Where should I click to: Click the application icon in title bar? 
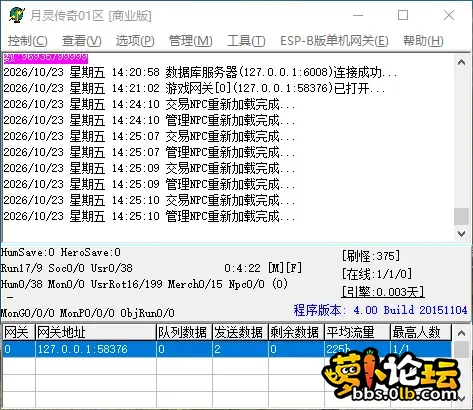point(17,15)
